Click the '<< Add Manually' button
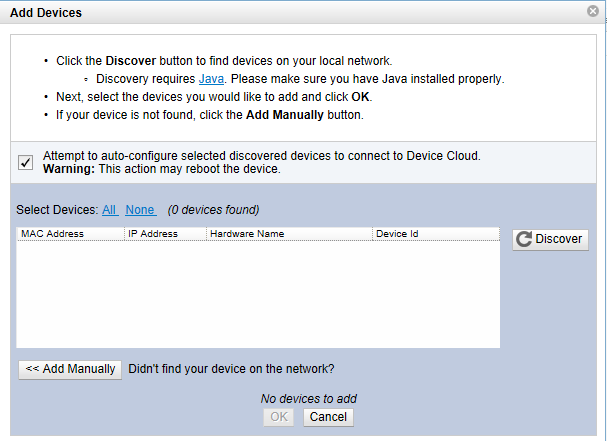This screenshot has height=441, width=607. 70,369
